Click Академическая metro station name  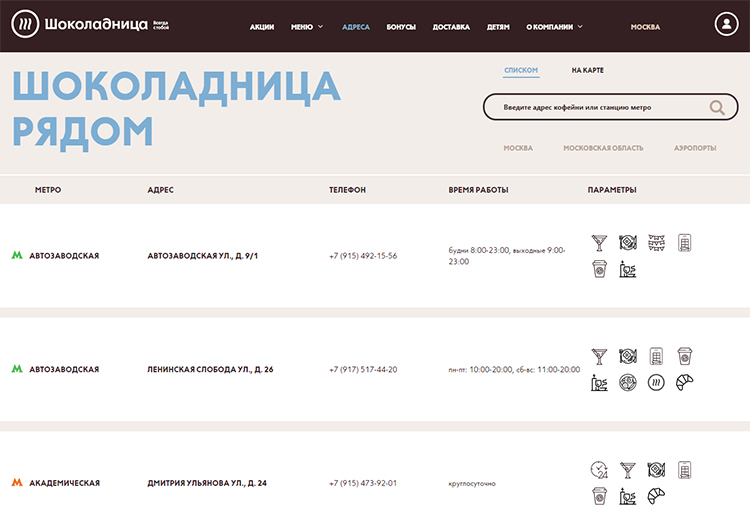coord(65,483)
